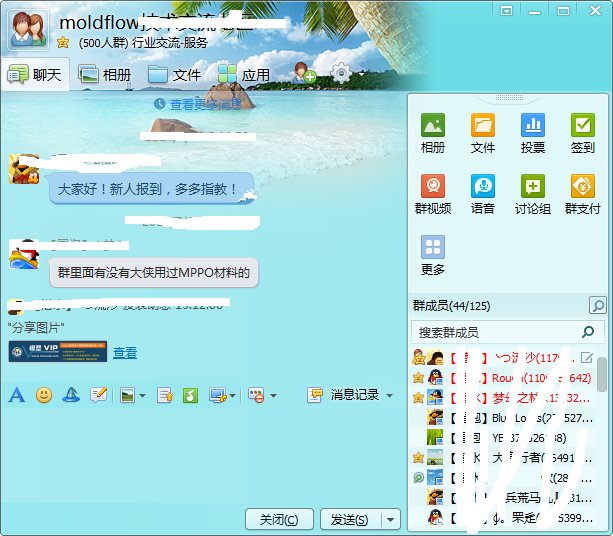Edit group card pencil icon
Image resolution: width=613 pixels, height=536 pixels.
tap(586, 357)
